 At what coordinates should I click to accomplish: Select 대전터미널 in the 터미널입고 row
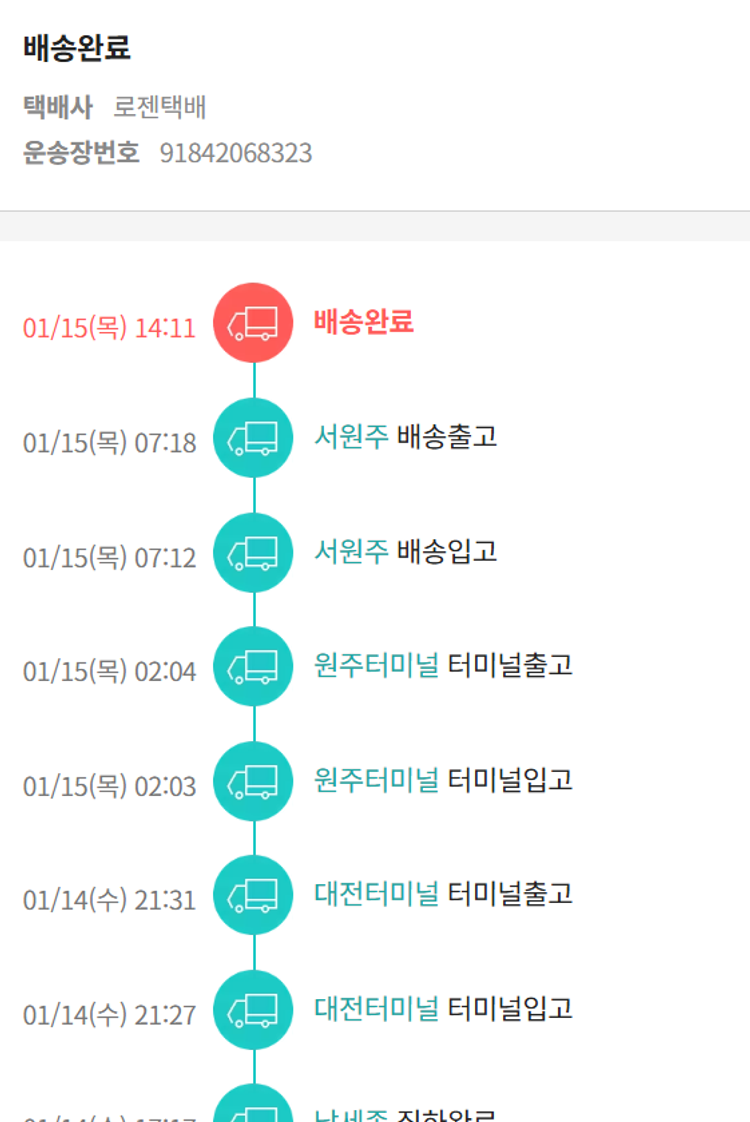376,1010
